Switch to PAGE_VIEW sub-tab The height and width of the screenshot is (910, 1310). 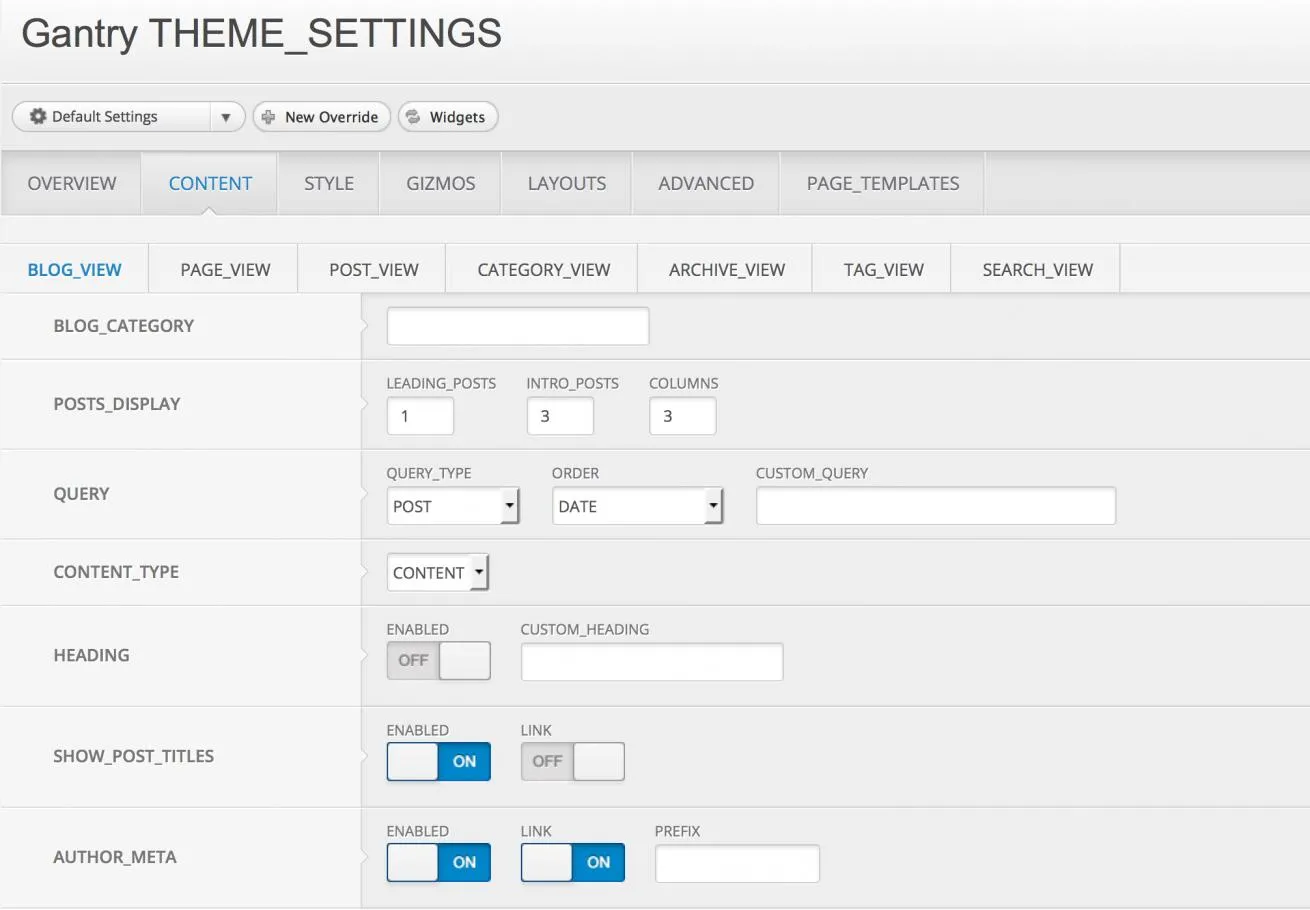click(225, 269)
